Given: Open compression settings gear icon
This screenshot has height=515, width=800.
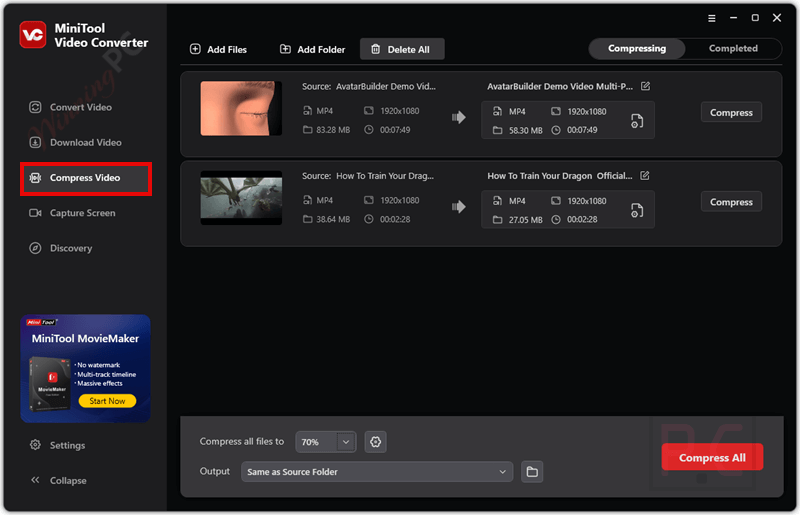Looking at the screenshot, I should 376,442.
